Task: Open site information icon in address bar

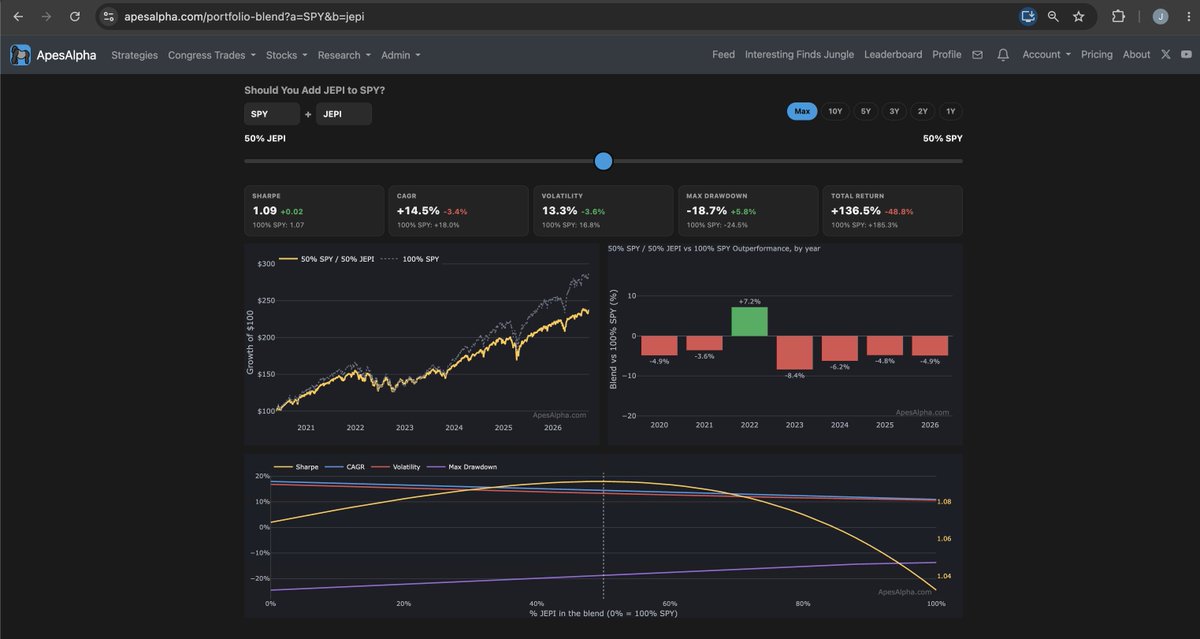Action: tap(109, 17)
